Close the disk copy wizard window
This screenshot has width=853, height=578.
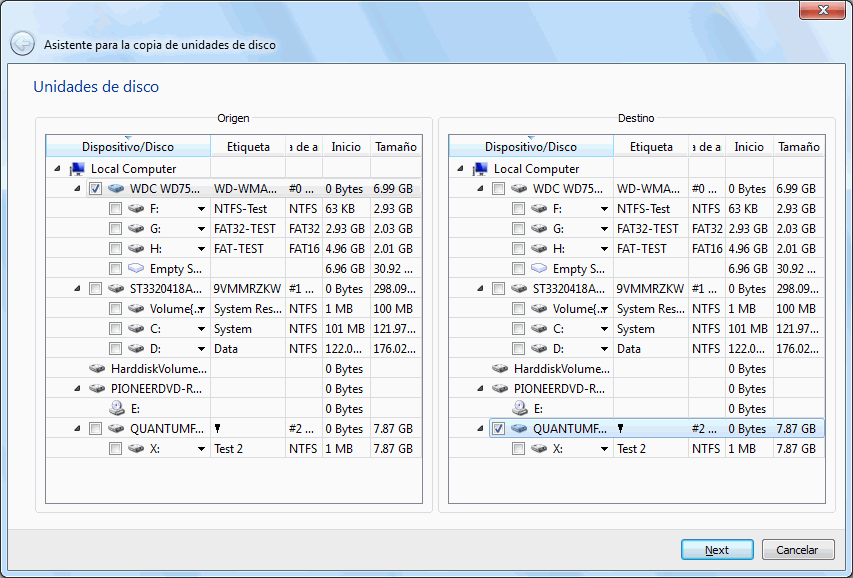click(823, 10)
